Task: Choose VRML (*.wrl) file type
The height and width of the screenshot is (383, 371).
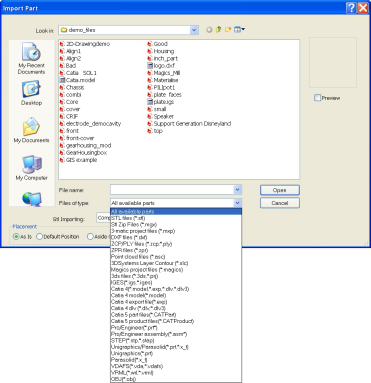Action: tap(176, 373)
